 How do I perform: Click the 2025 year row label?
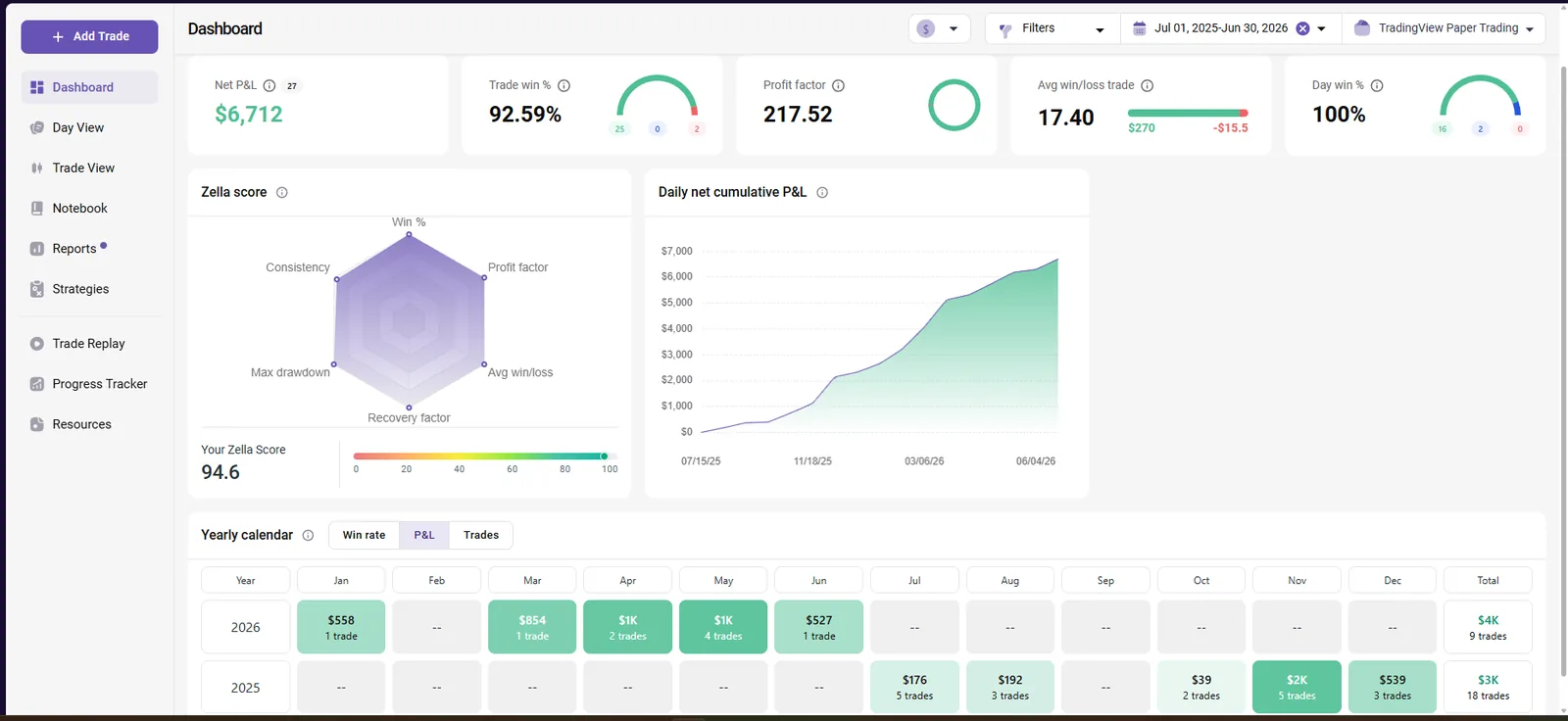(245, 687)
